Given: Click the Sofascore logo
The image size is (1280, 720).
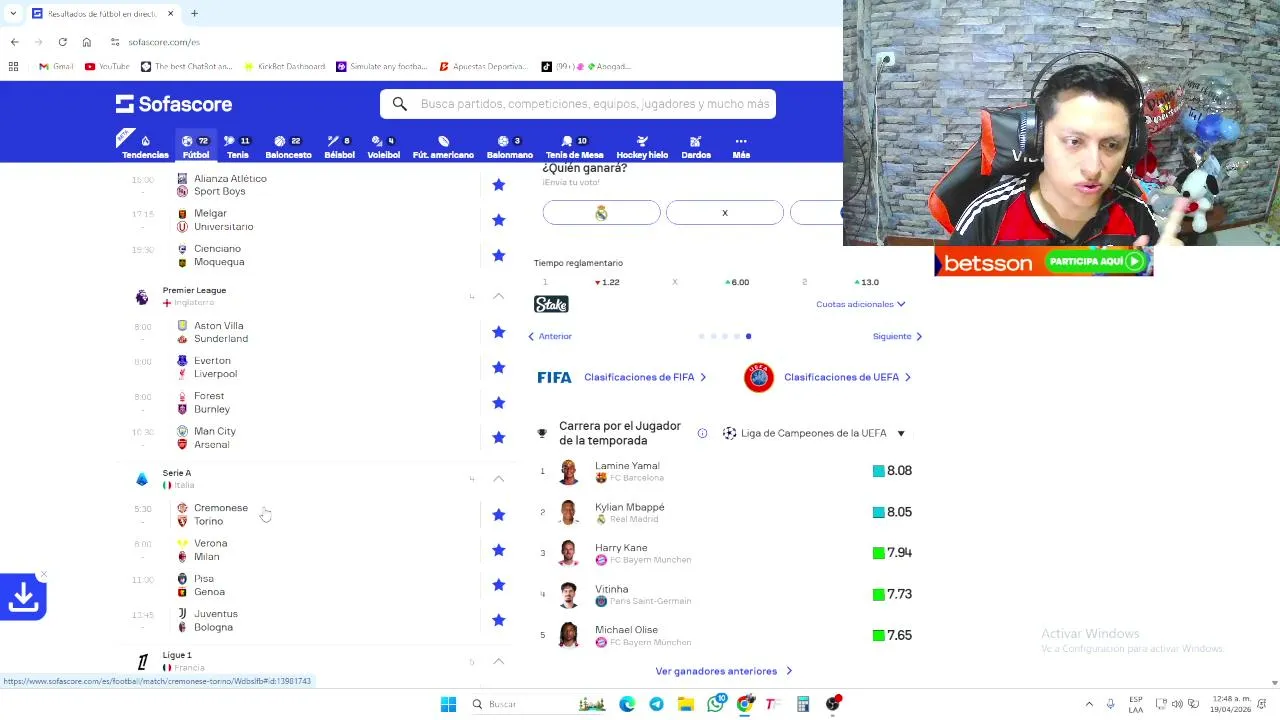Looking at the screenshot, I should pos(174,104).
